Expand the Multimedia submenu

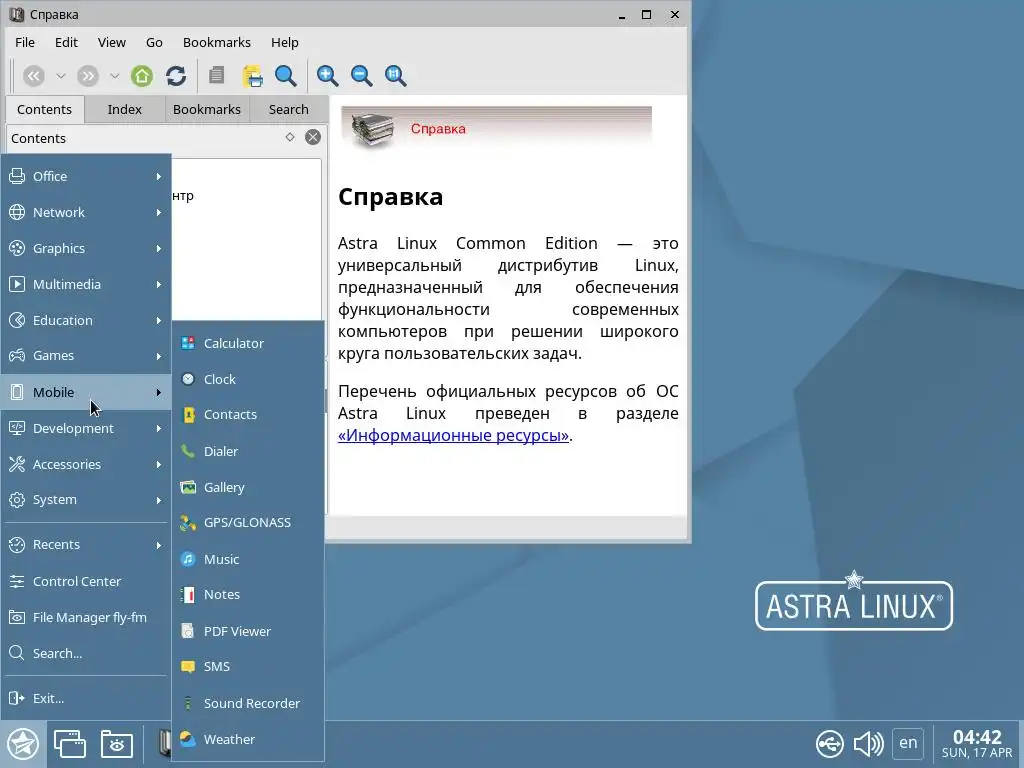click(86, 284)
